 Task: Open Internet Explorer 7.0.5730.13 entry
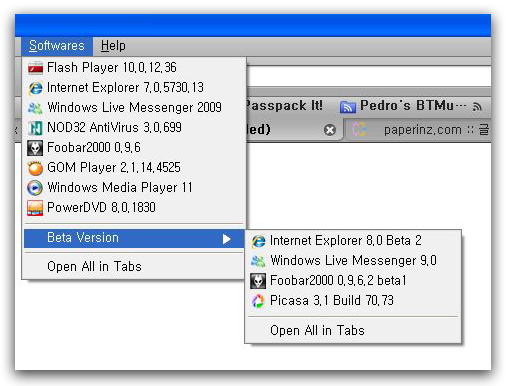pos(134,88)
